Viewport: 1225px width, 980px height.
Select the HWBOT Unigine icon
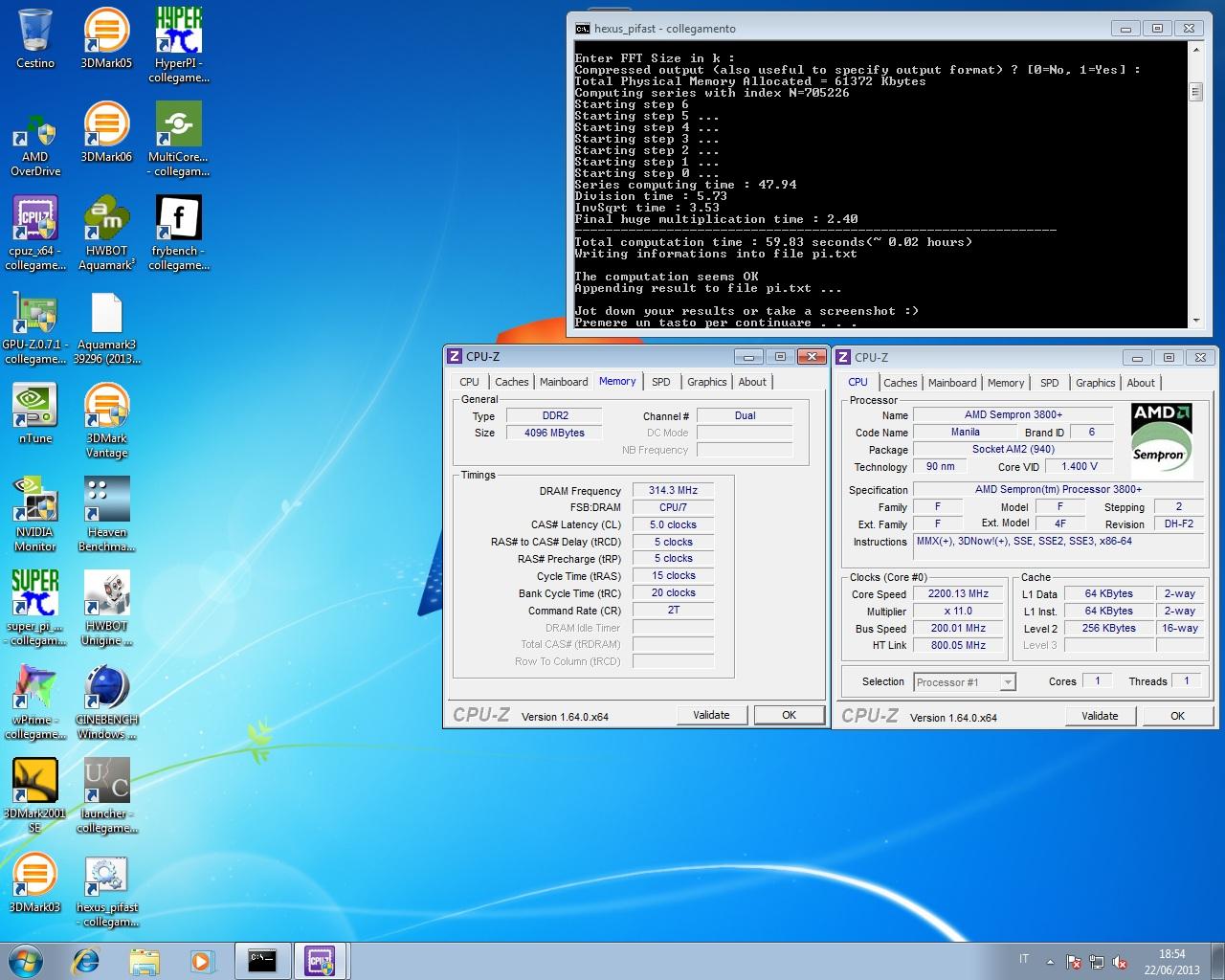coord(106,608)
